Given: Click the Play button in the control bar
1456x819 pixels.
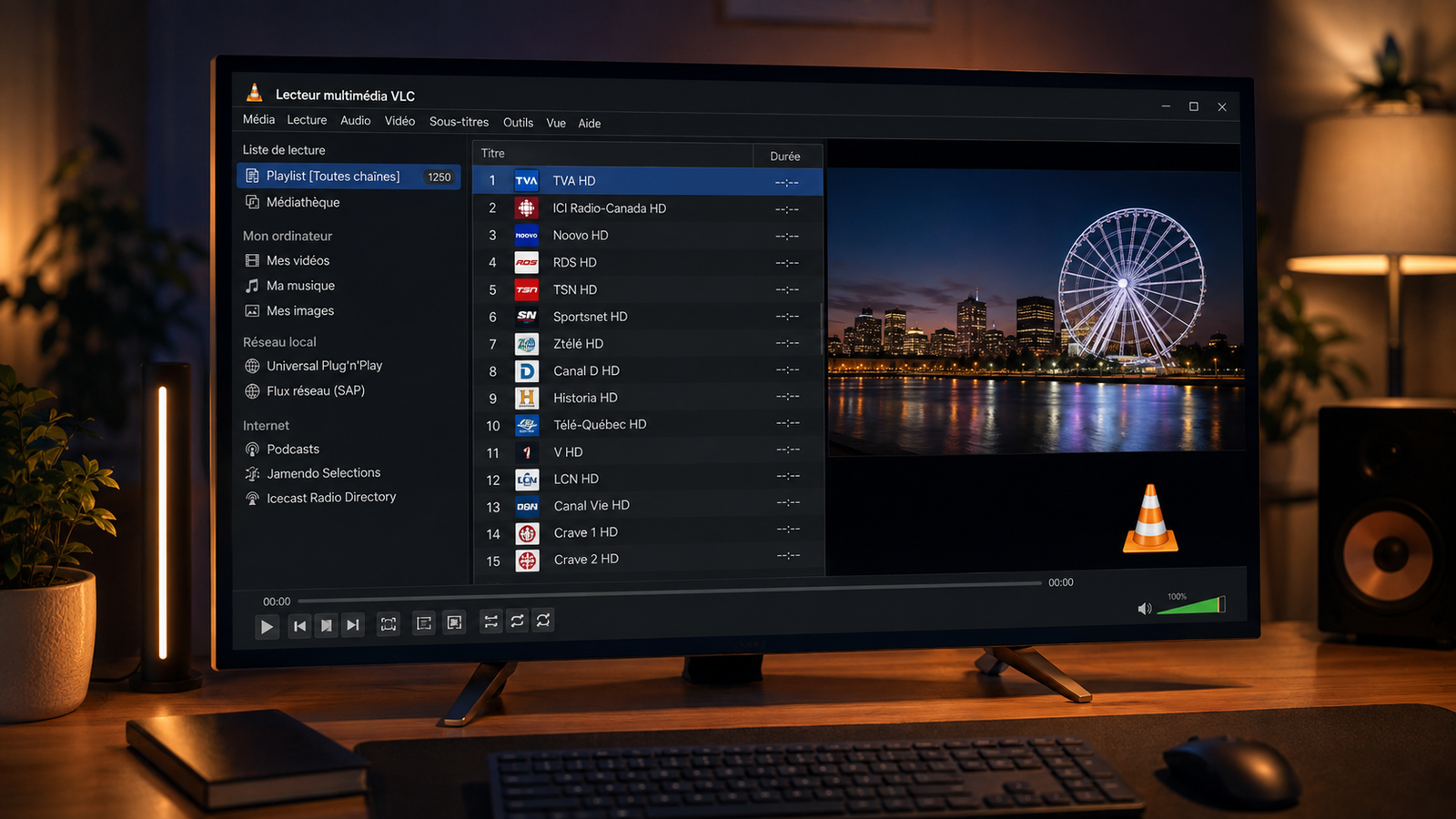Looking at the screenshot, I should 267,626.
